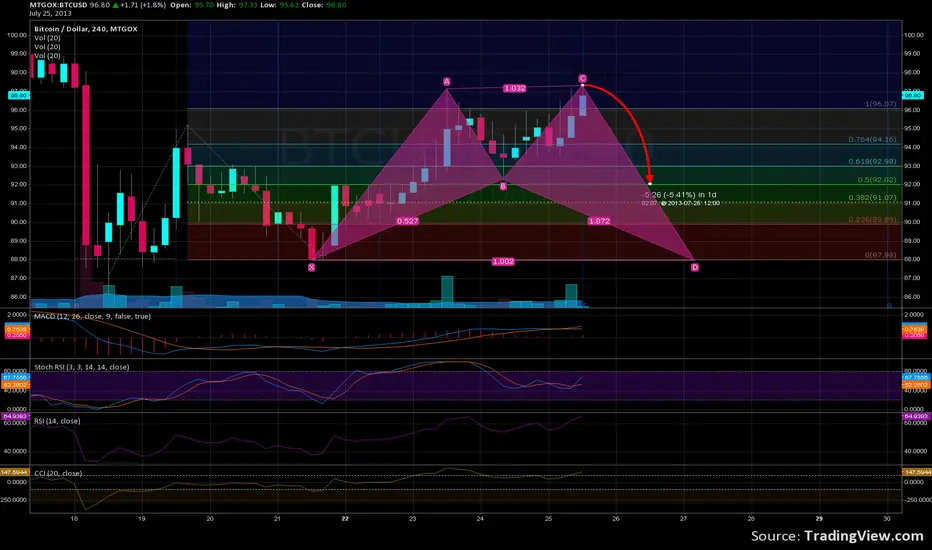Select harmonic pattern point X label
The height and width of the screenshot is (550, 932).
311,268
